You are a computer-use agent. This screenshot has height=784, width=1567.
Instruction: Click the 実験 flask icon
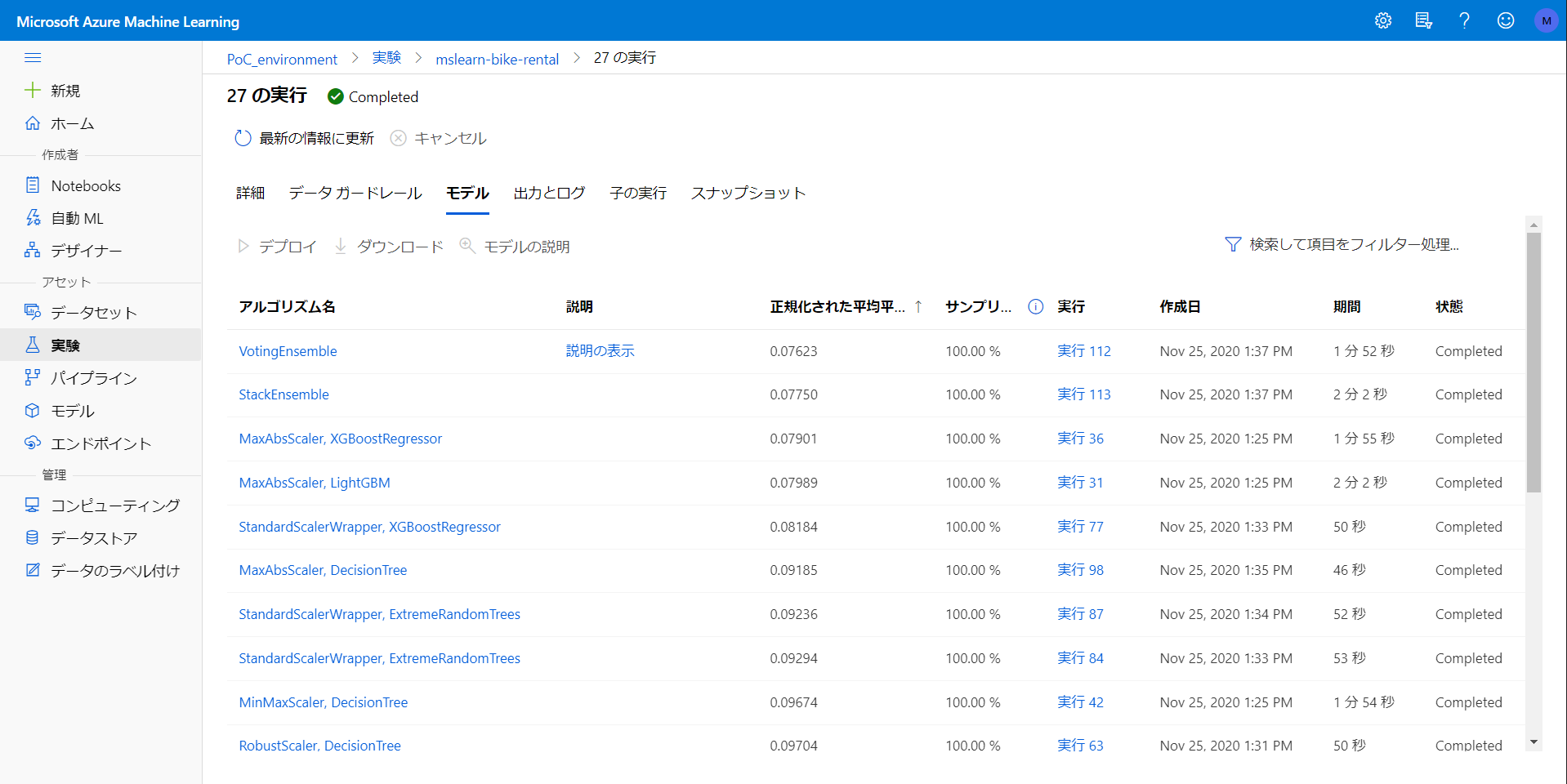(x=33, y=345)
